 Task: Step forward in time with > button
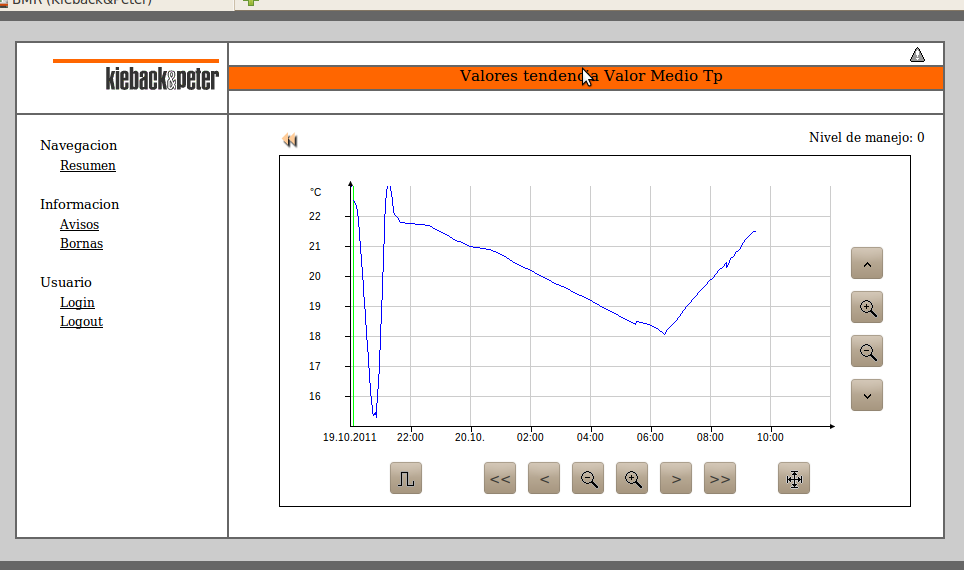pos(676,479)
